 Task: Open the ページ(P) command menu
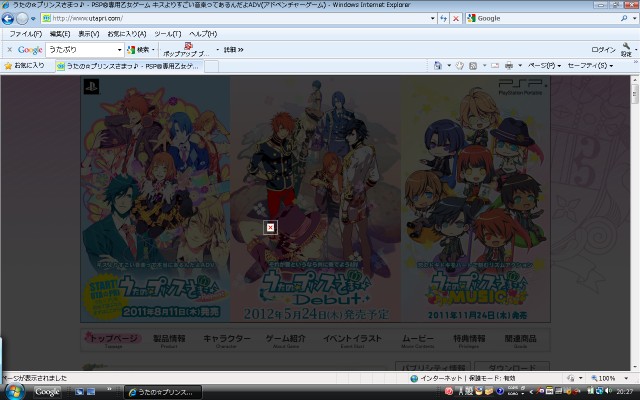pos(544,66)
